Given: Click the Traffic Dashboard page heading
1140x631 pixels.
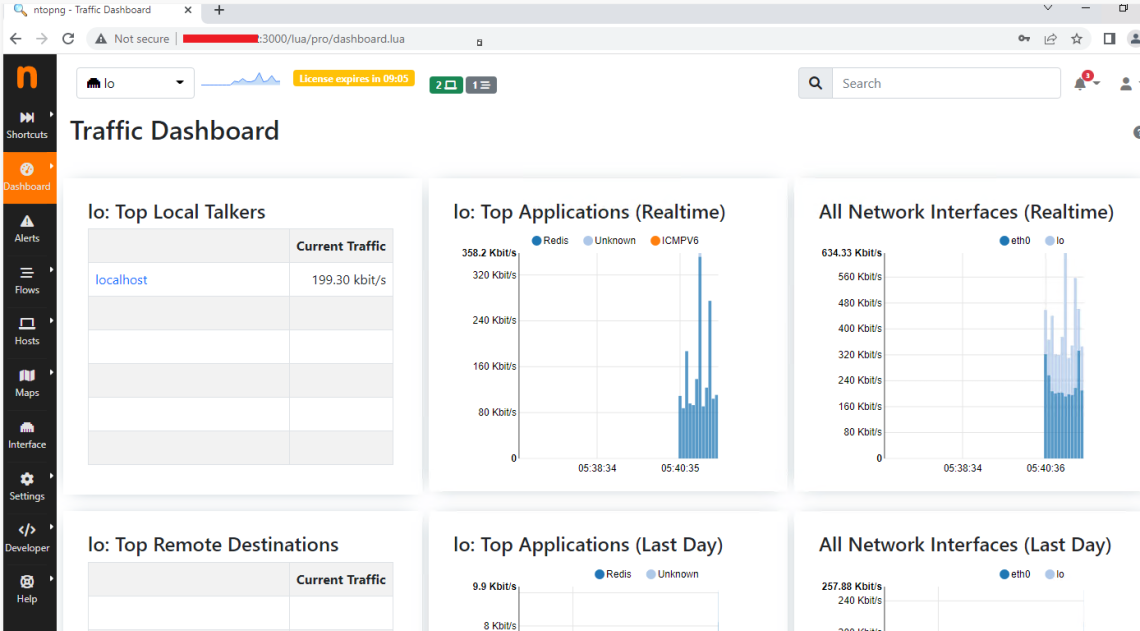Looking at the screenshot, I should pos(174,131).
